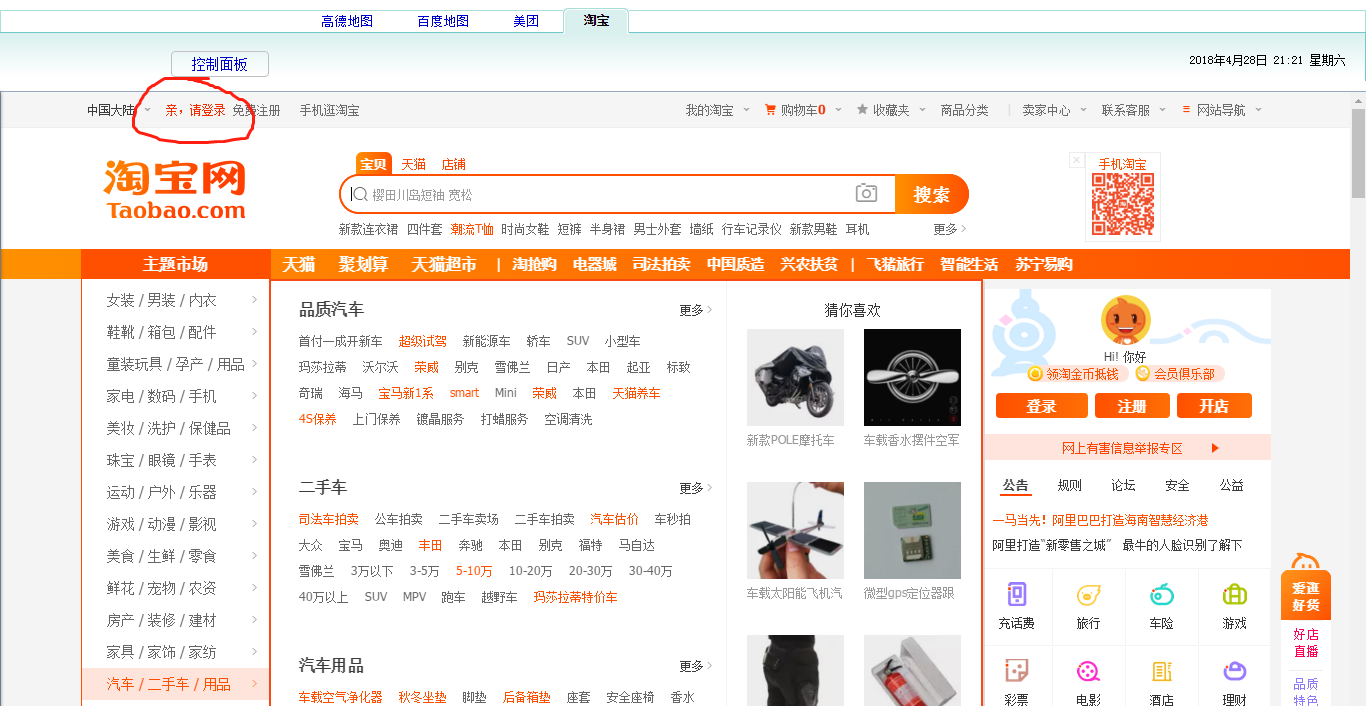The image size is (1366, 706).
Task: Open the 车载香水摆件 product thumbnail
Action: [x=912, y=378]
